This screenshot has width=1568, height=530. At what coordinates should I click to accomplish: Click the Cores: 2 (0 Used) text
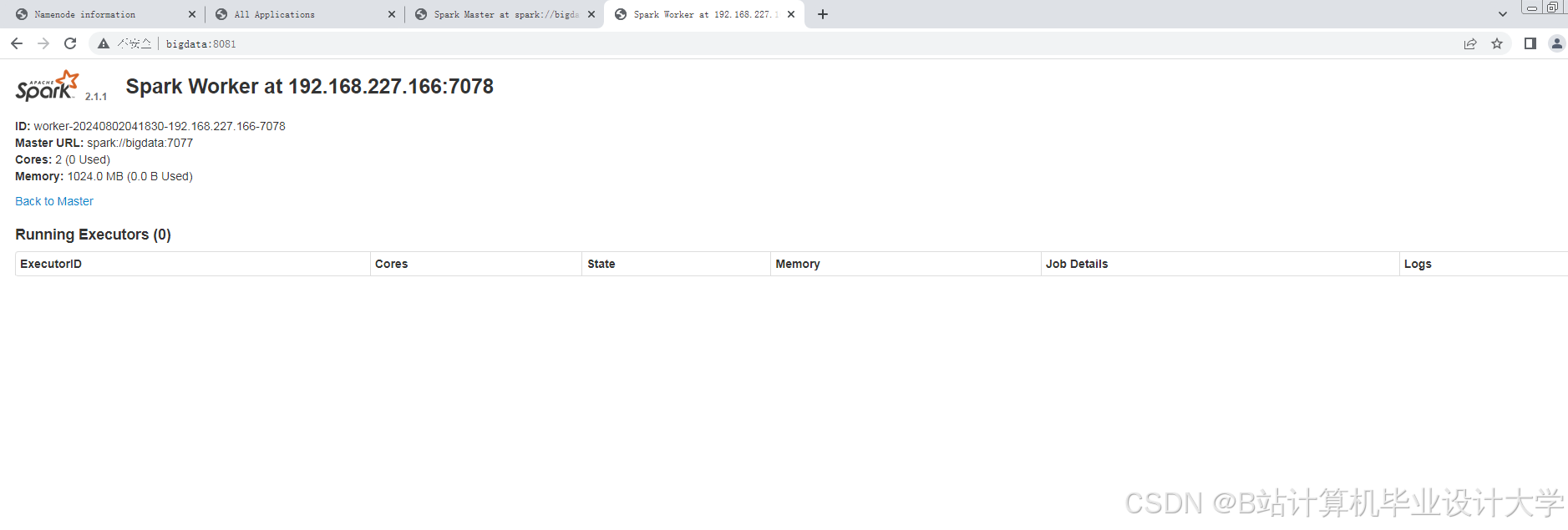(63, 159)
